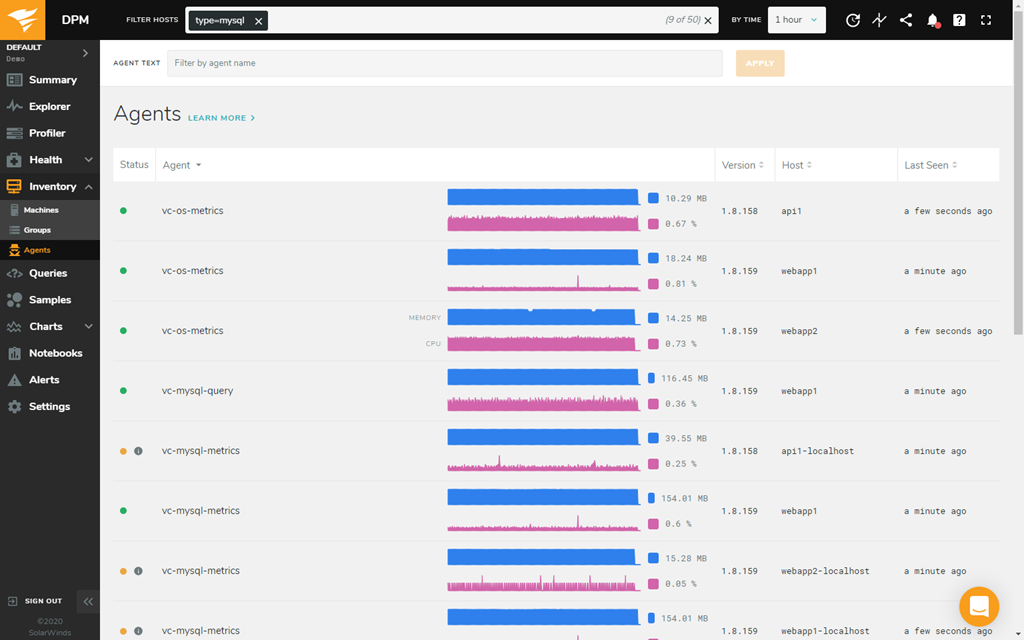Expand the Health sidebar section
Screen dimensions: 1024x640
click(88, 160)
